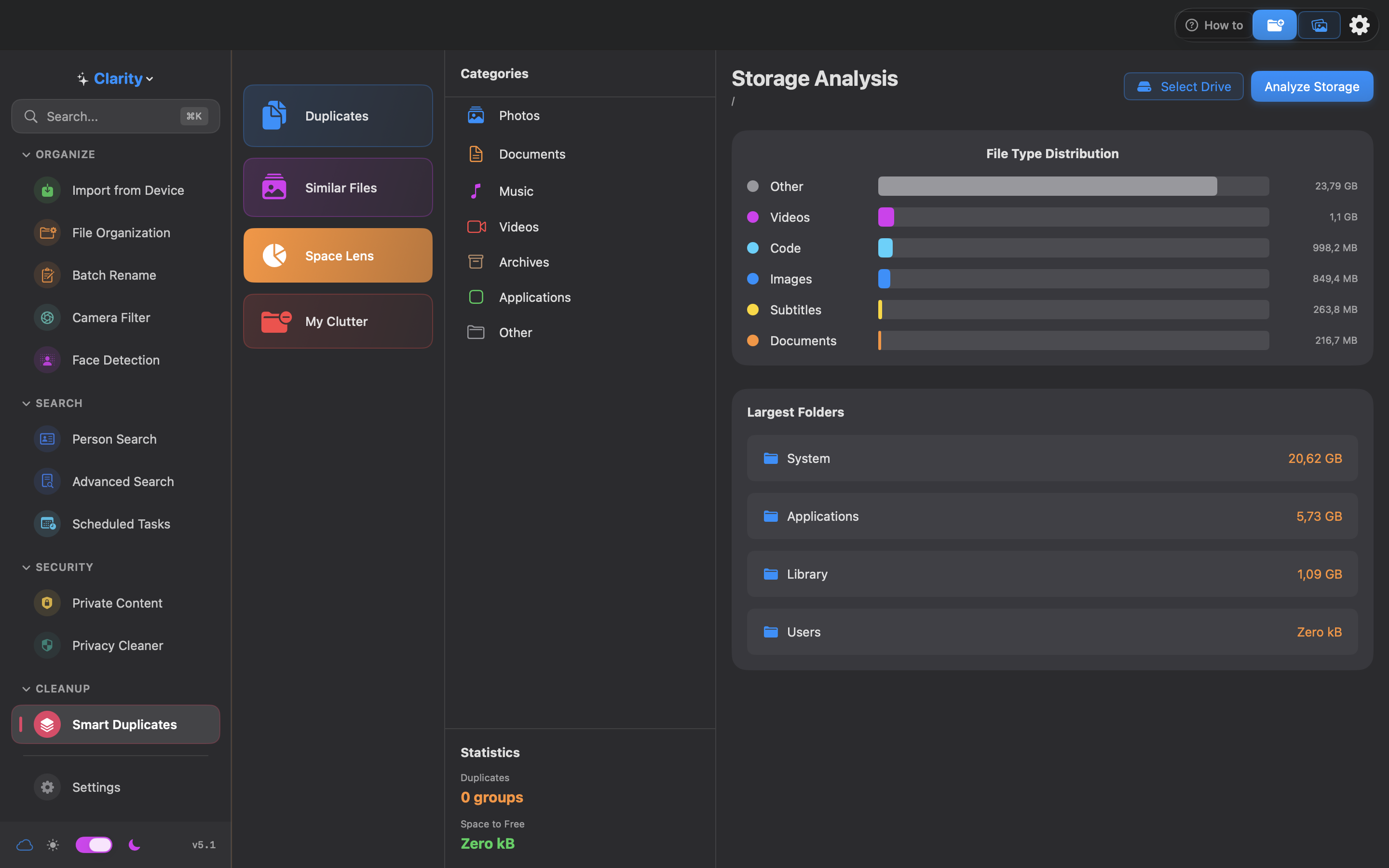The height and width of the screenshot is (868, 1389).
Task: Open the settings gear in the top right
Action: 1359,25
